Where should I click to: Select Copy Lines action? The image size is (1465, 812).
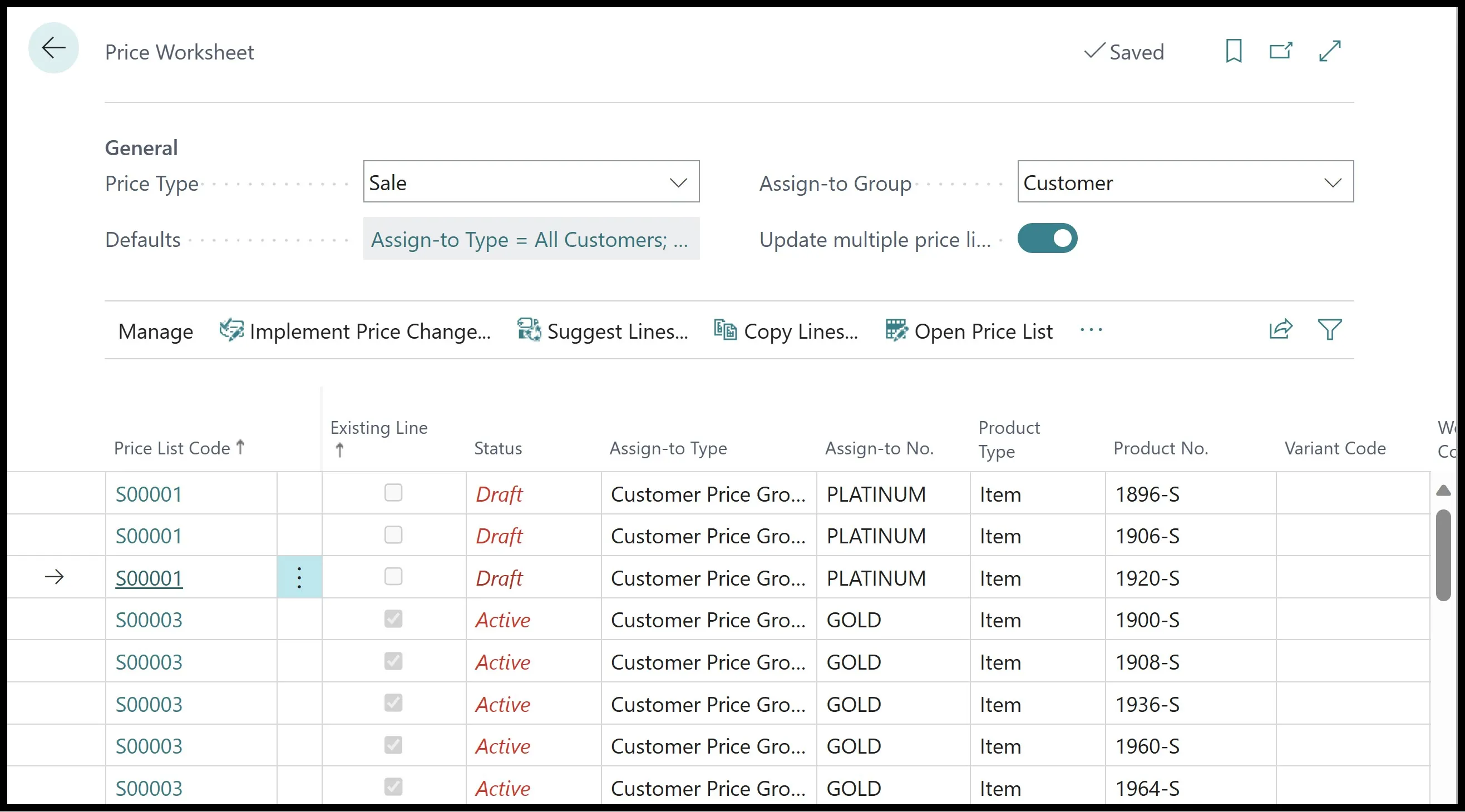[786, 331]
